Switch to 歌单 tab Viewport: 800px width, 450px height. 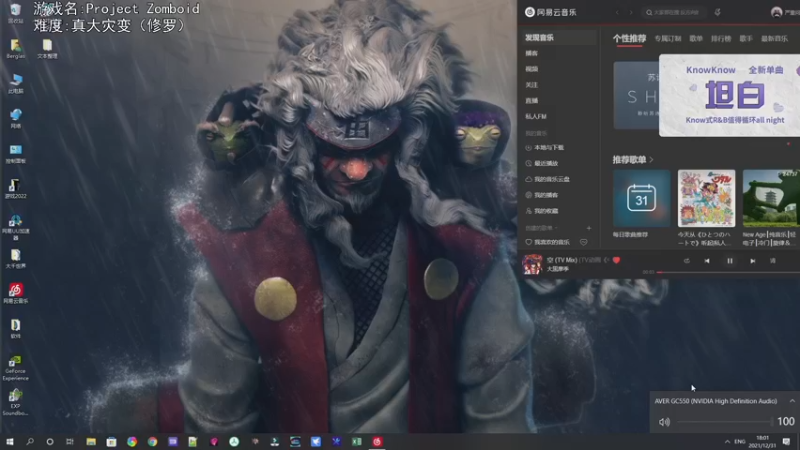tap(696, 39)
